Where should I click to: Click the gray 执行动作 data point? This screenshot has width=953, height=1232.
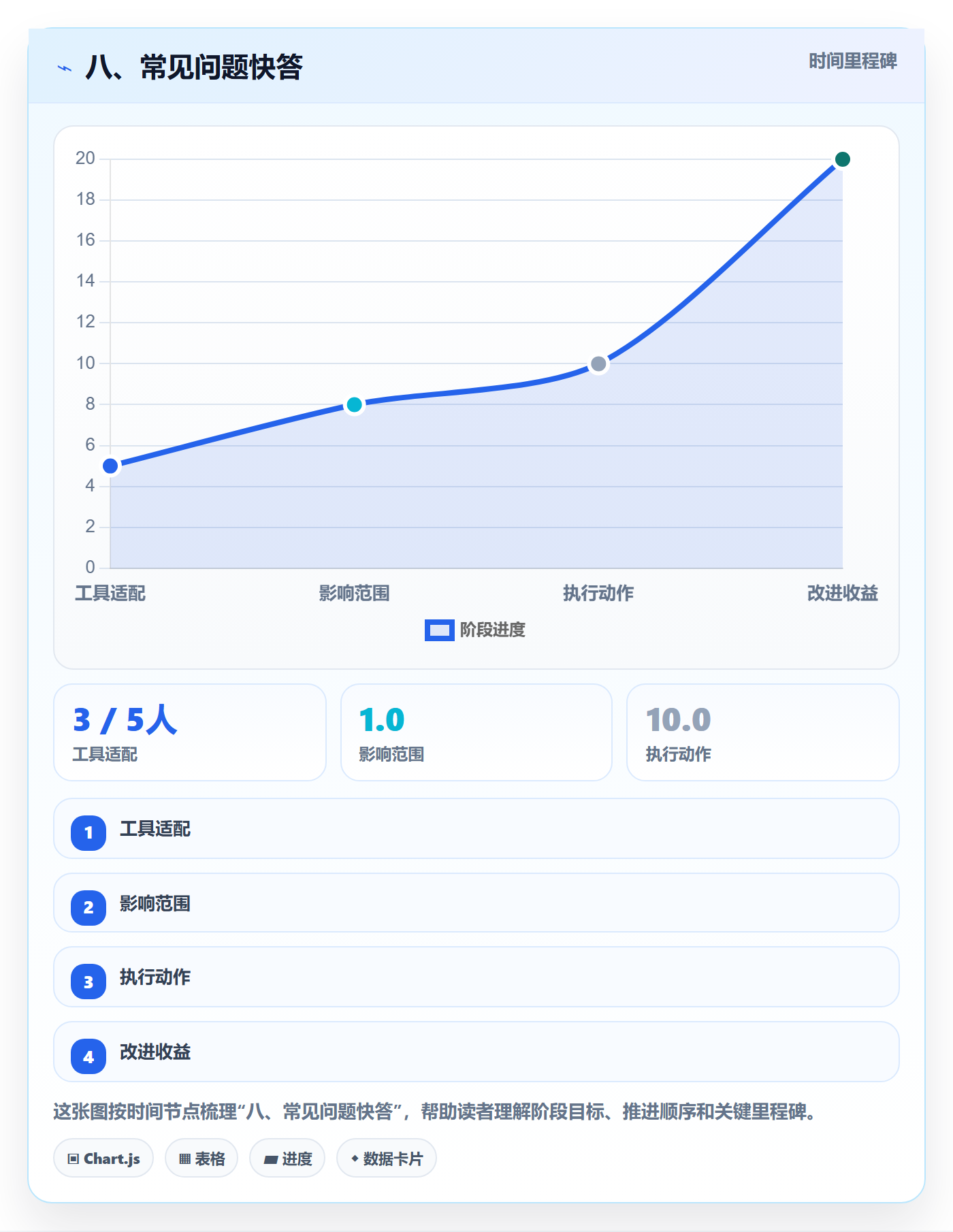(x=598, y=364)
